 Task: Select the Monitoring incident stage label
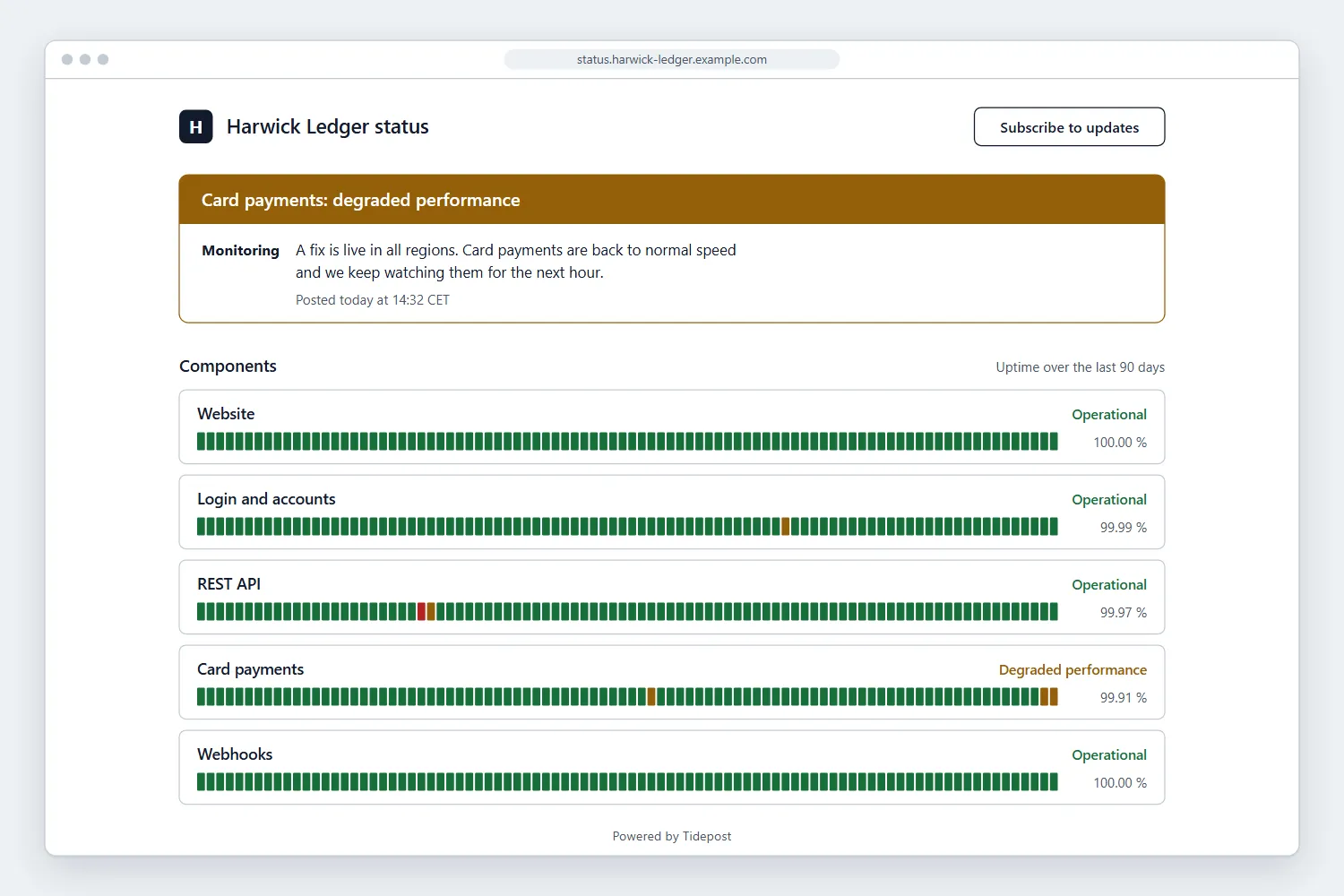tap(240, 251)
